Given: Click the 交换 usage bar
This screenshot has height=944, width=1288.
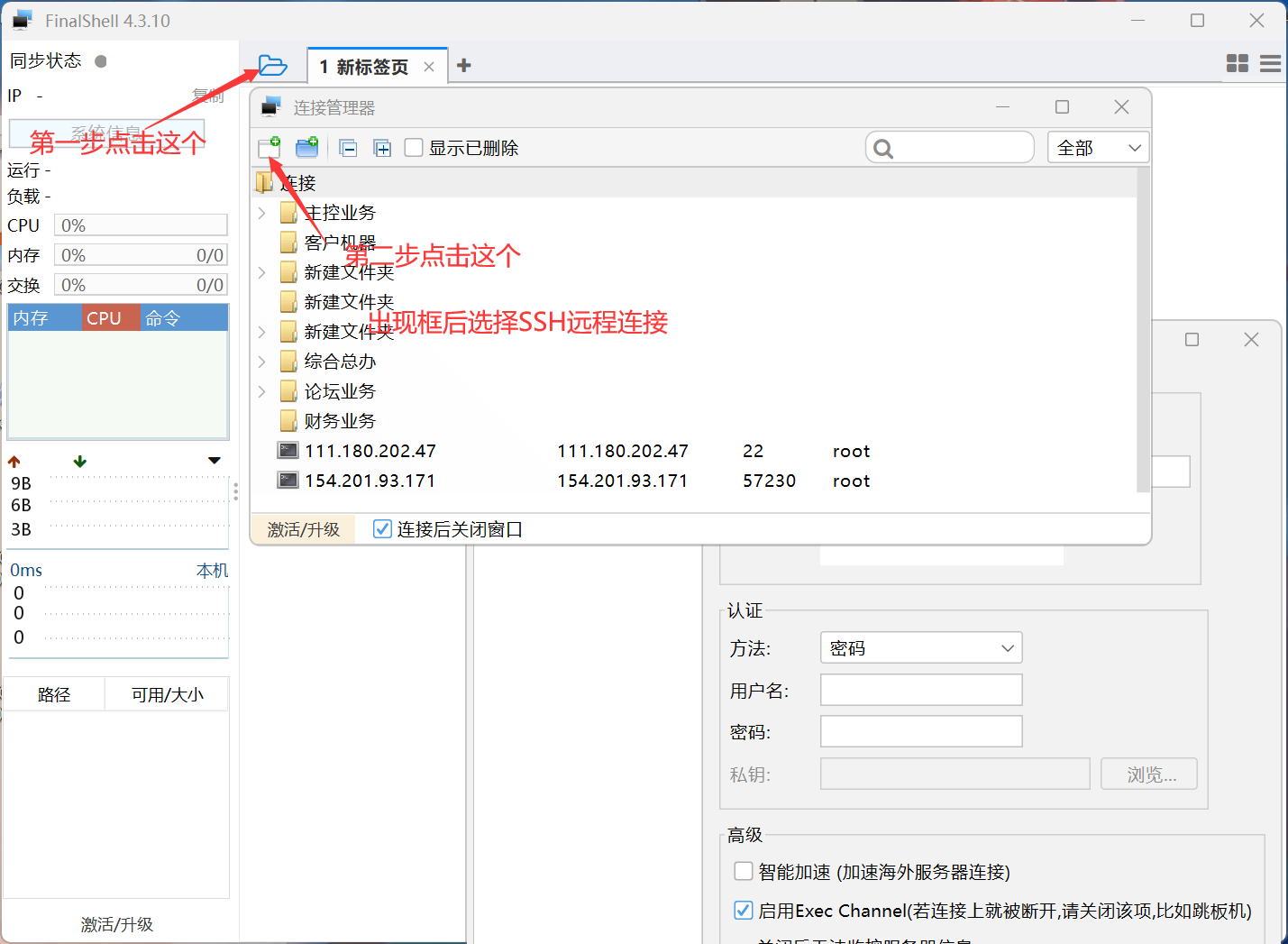Looking at the screenshot, I should point(141,285).
